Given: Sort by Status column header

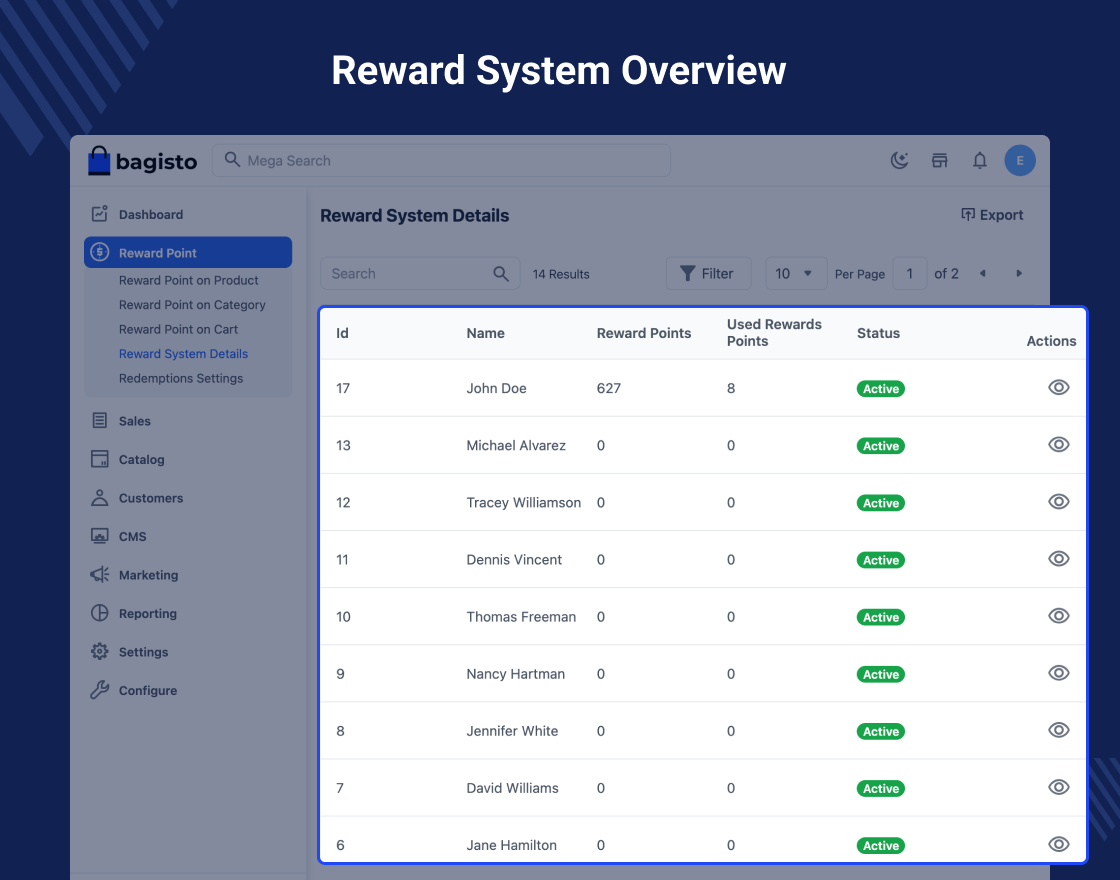Looking at the screenshot, I should [x=878, y=334].
